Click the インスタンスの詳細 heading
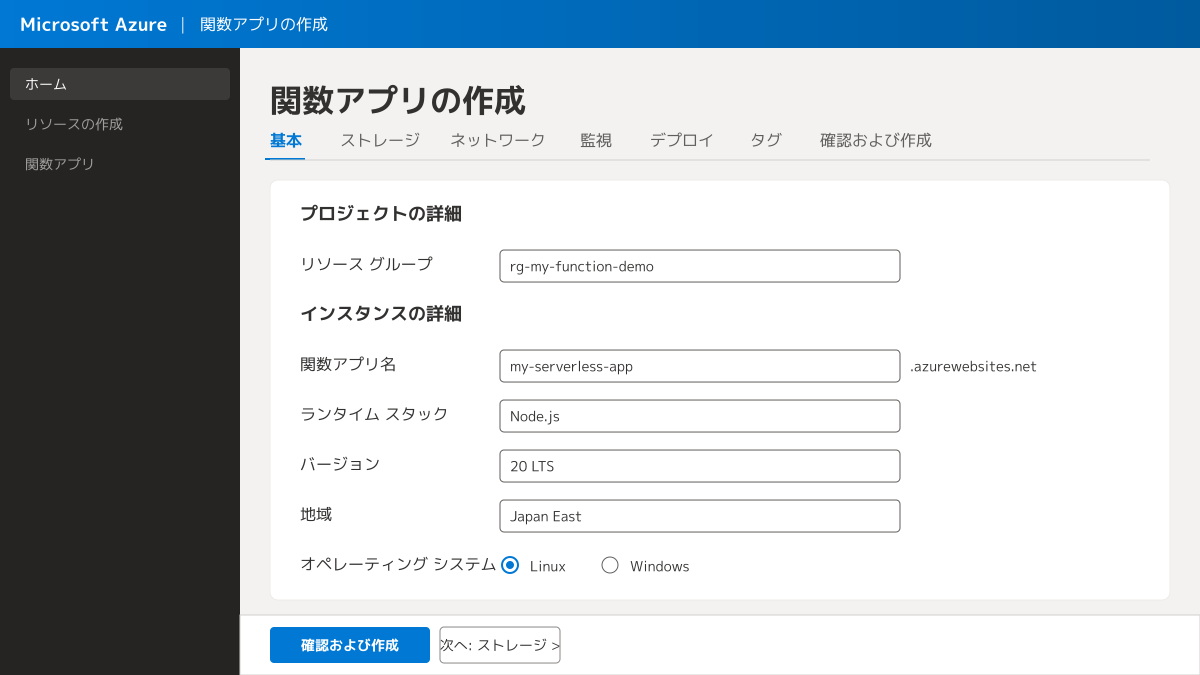Screen dimensions: 1200x675 point(381,313)
